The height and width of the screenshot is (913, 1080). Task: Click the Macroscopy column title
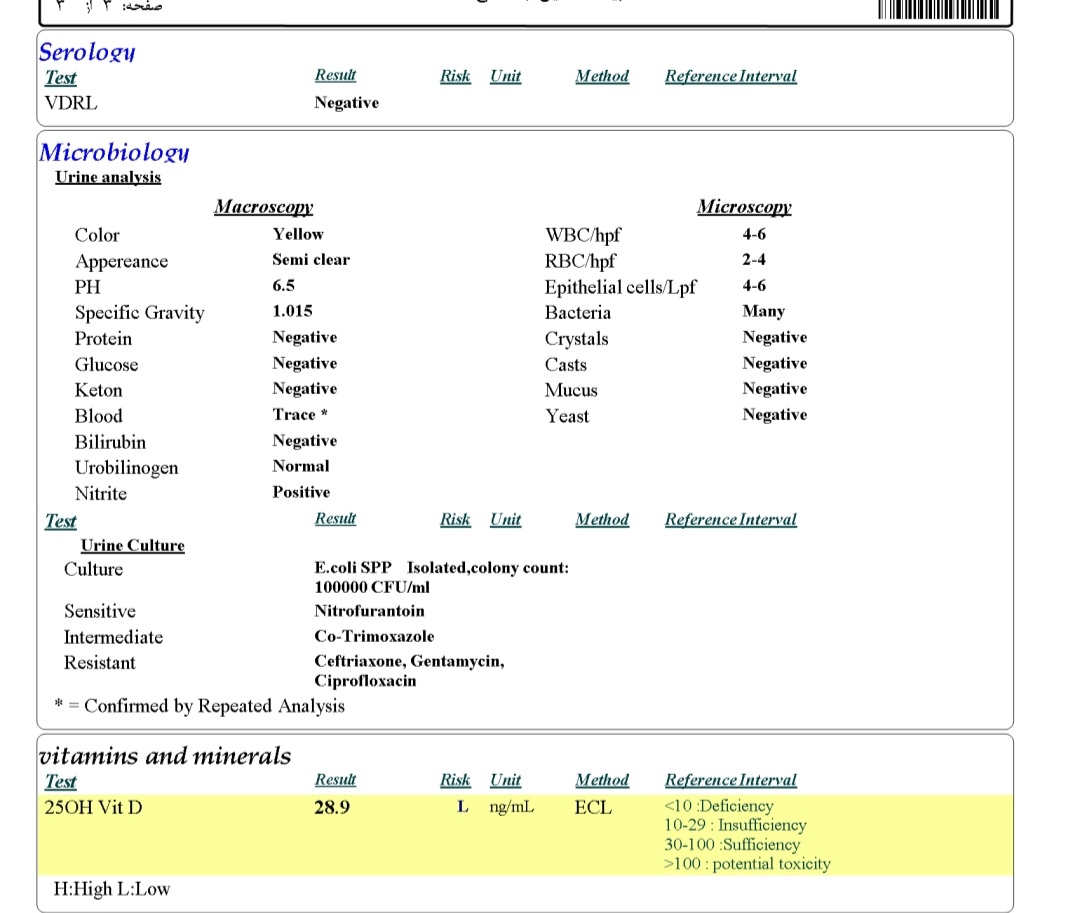pyautogui.click(x=263, y=207)
